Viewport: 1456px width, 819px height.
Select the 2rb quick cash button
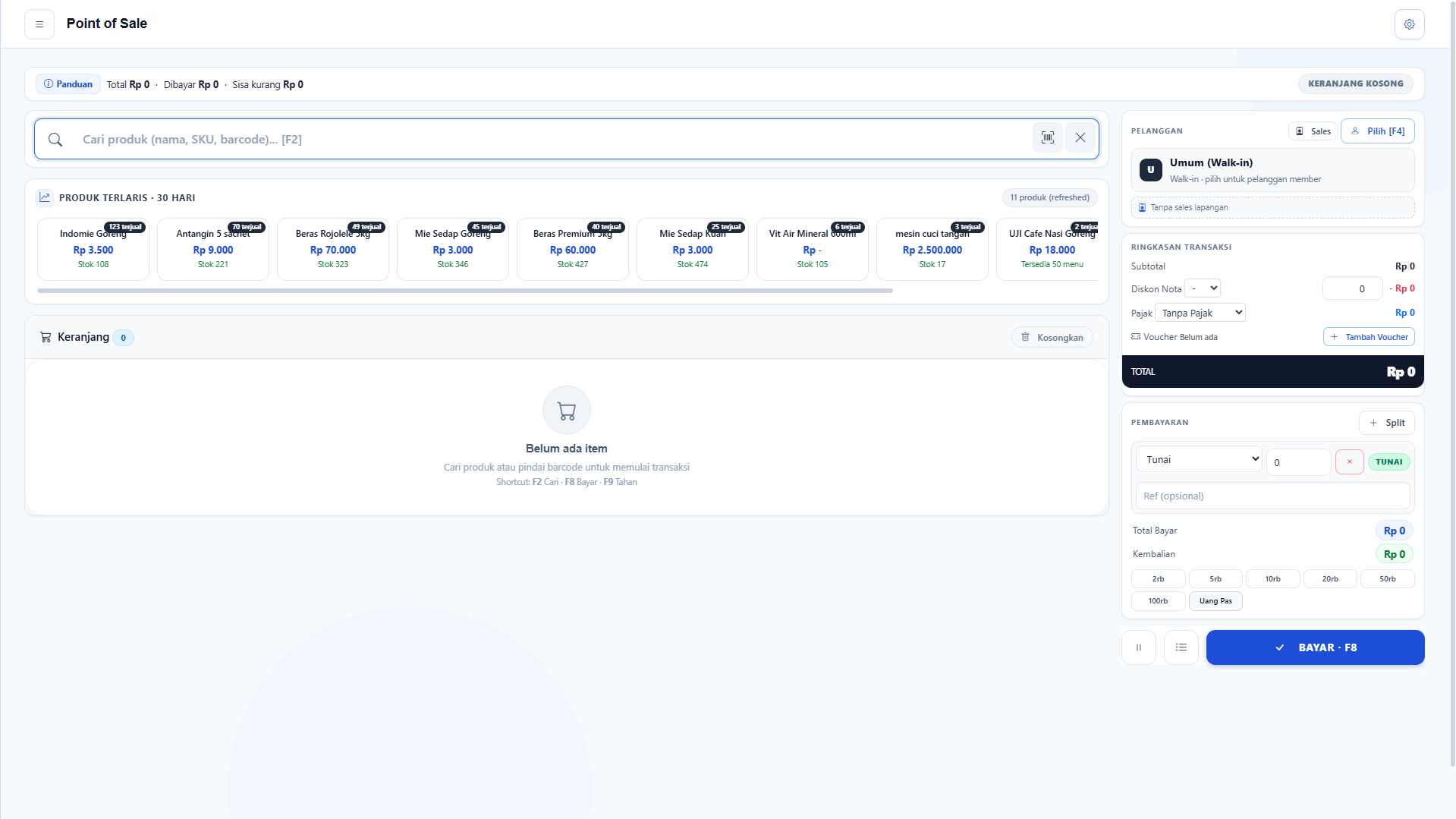tap(1158, 578)
